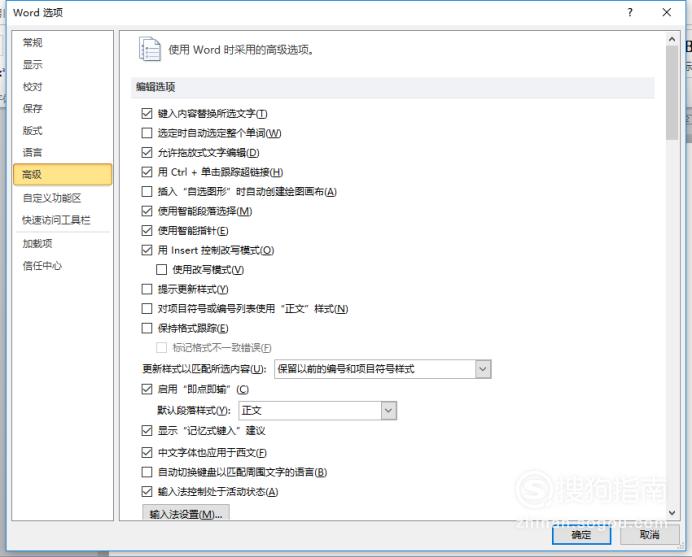Select 保存 category in sidebar
This screenshot has width=692, height=557.
(x=62, y=108)
